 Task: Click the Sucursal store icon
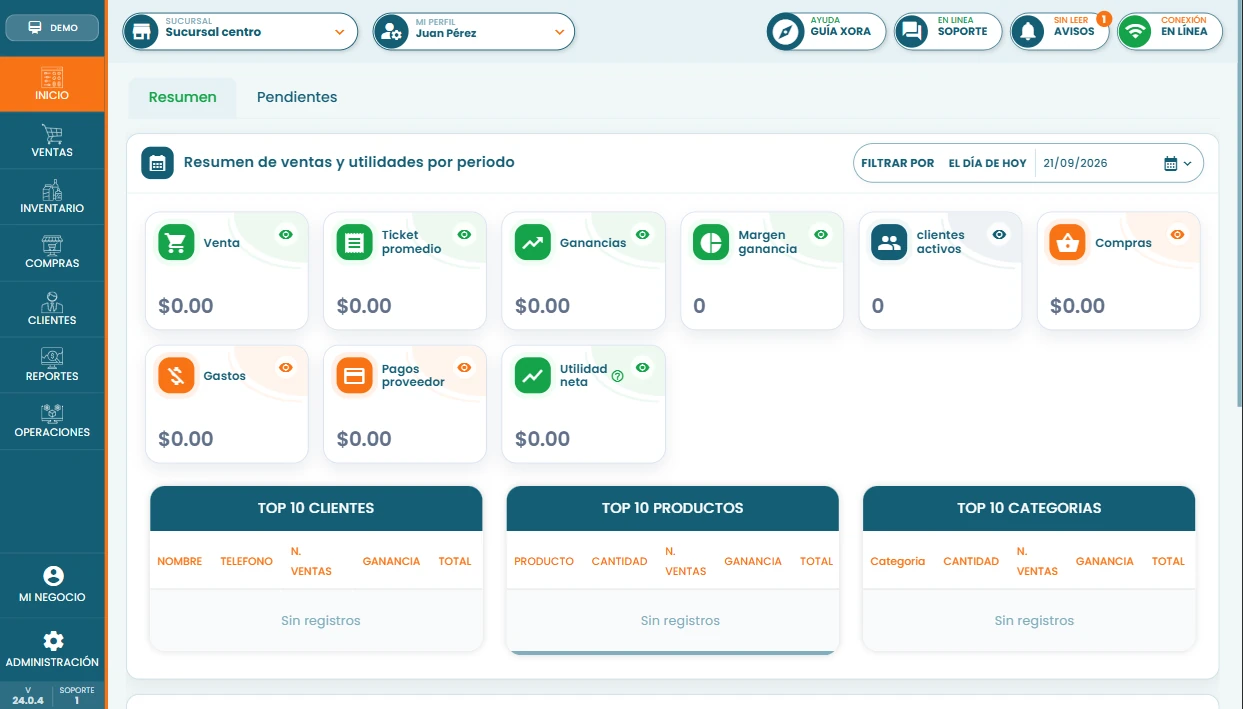point(143,32)
